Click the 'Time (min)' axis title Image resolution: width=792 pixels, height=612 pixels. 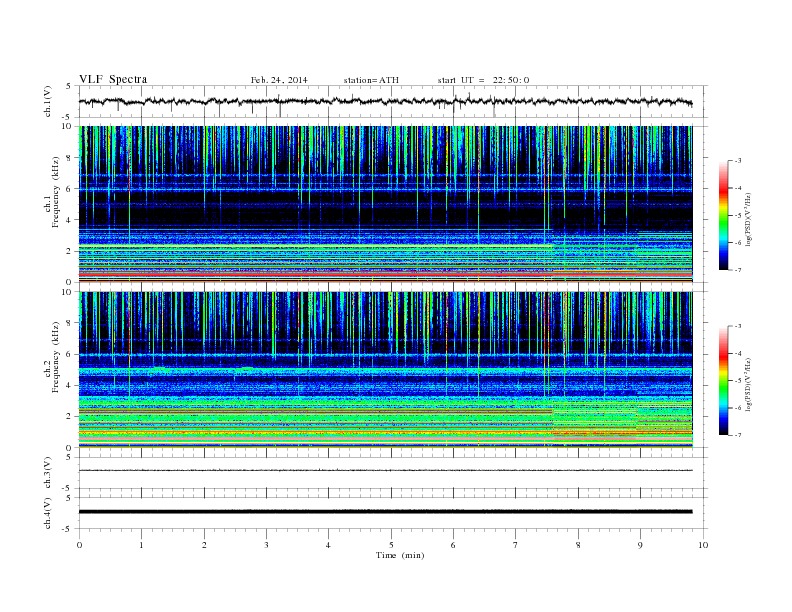tap(400, 555)
